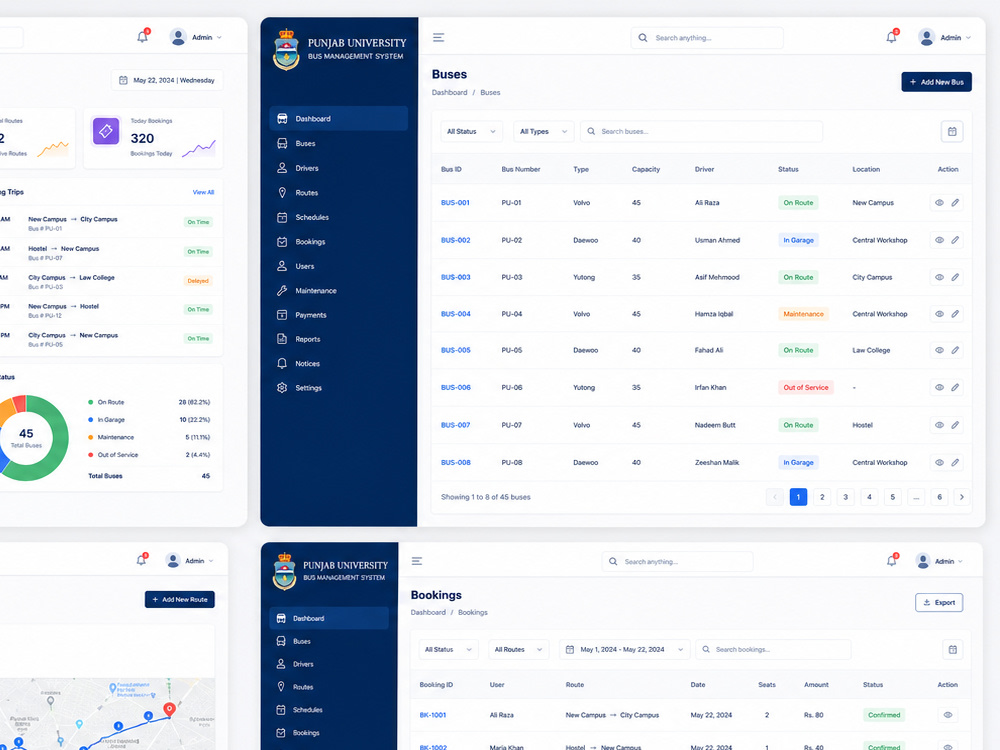Go to next page with right chevron

tap(962, 497)
